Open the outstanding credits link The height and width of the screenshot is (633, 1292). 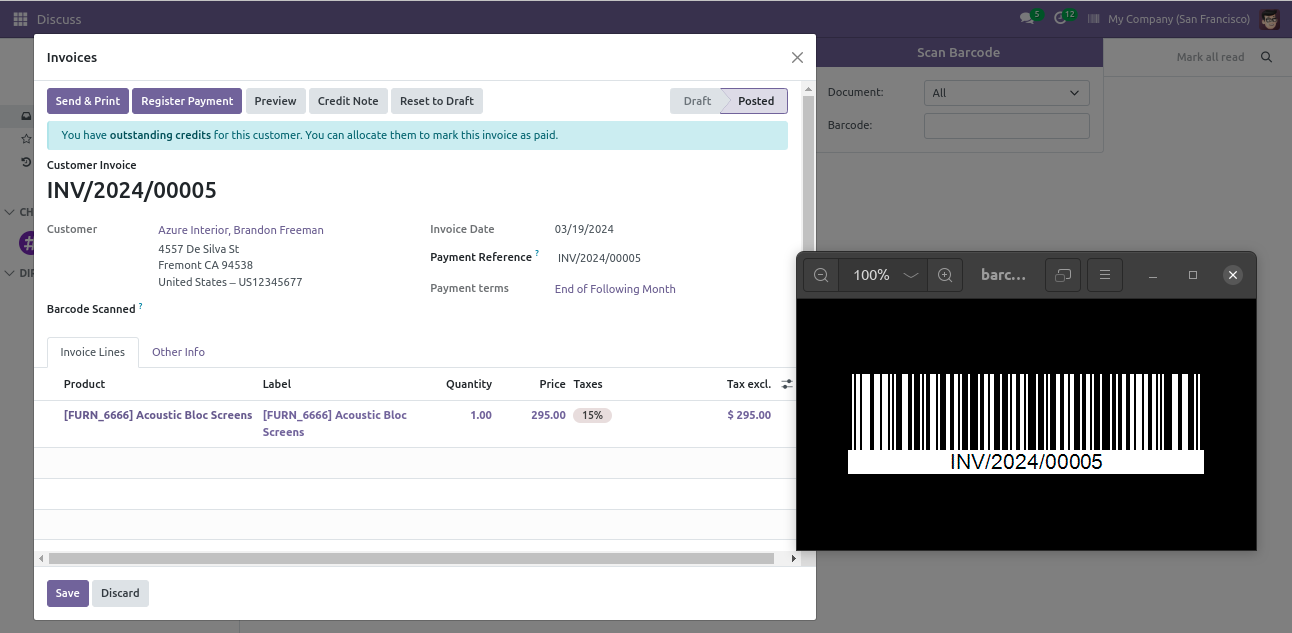[x=160, y=135]
